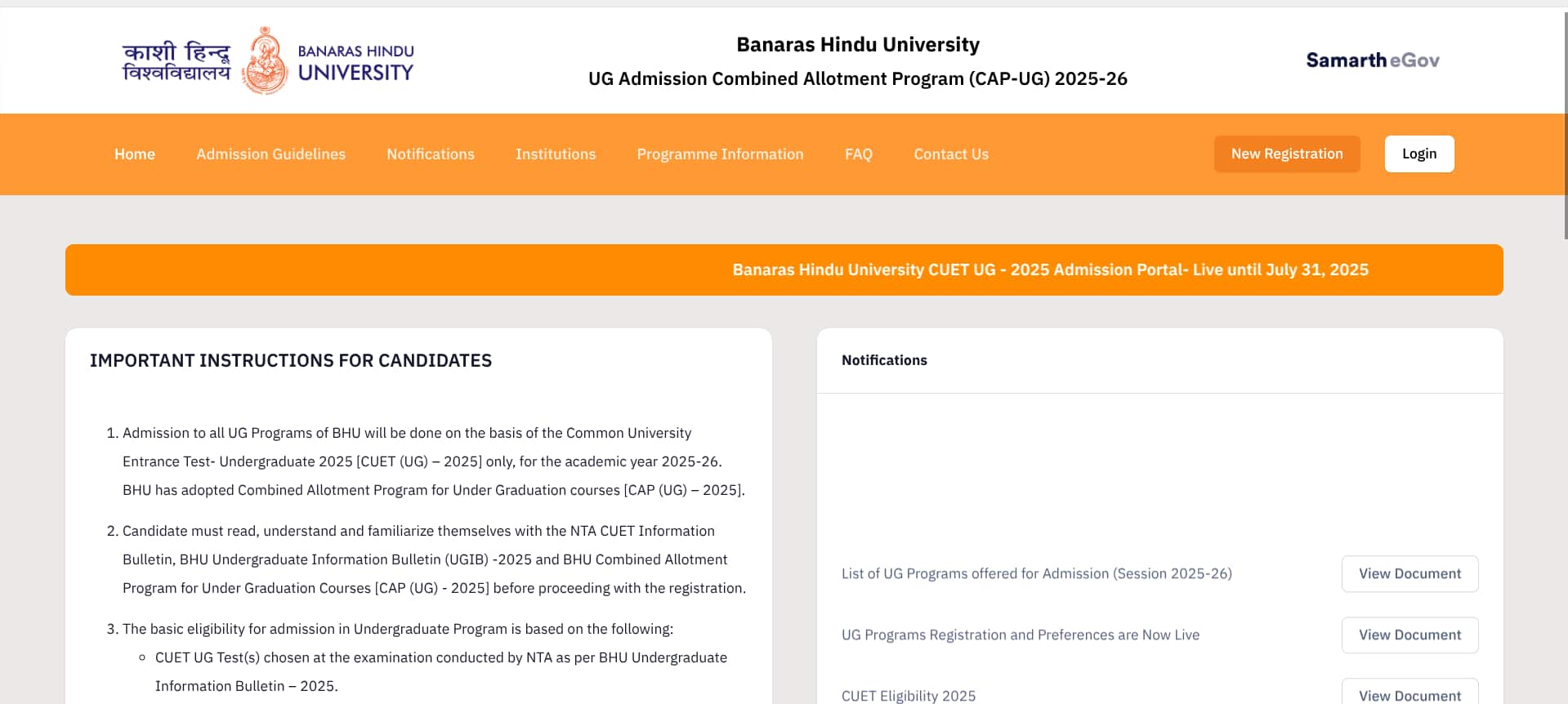Click the Important Instructions for Candidates heading

coord(291,361)
